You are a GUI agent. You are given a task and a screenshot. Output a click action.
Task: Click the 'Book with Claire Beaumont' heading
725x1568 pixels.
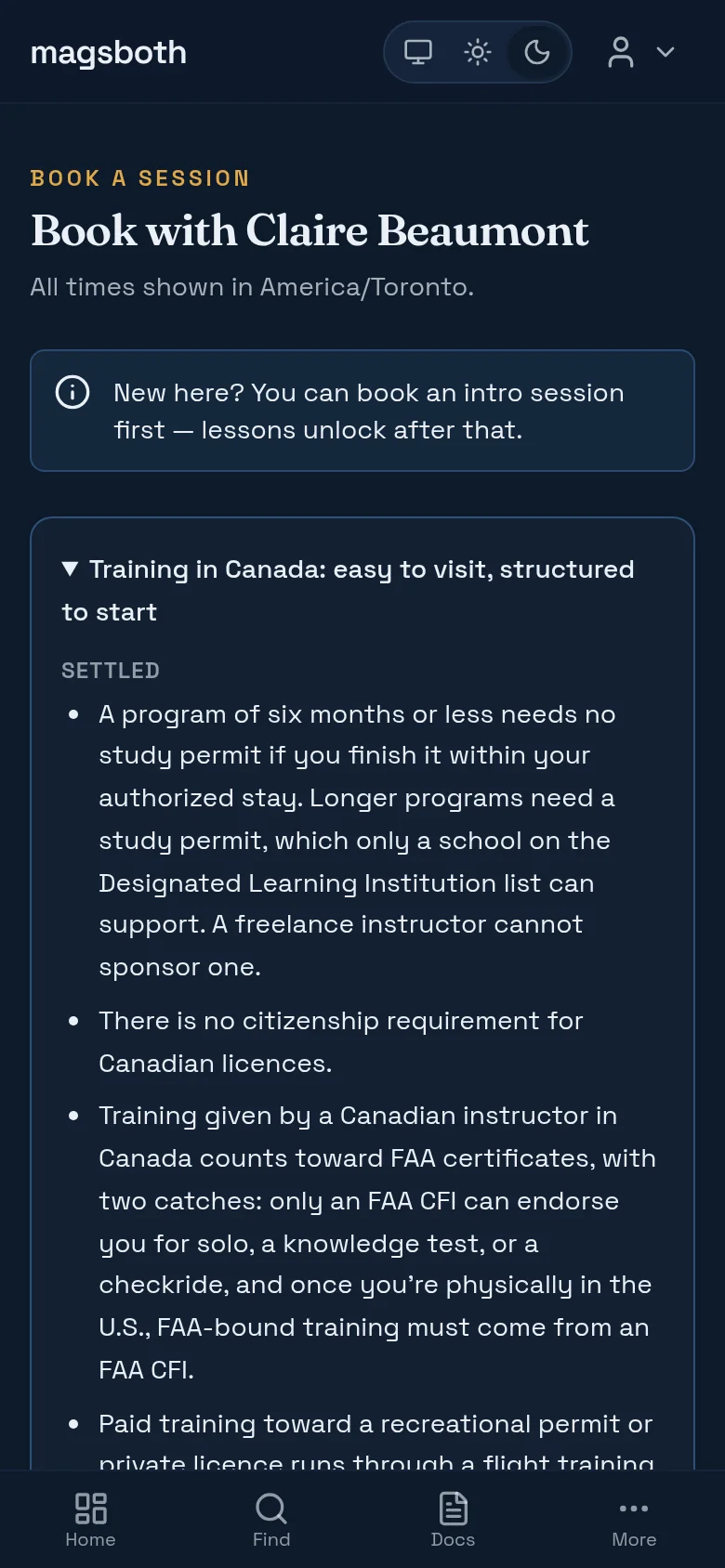click(x=310, y=230)
